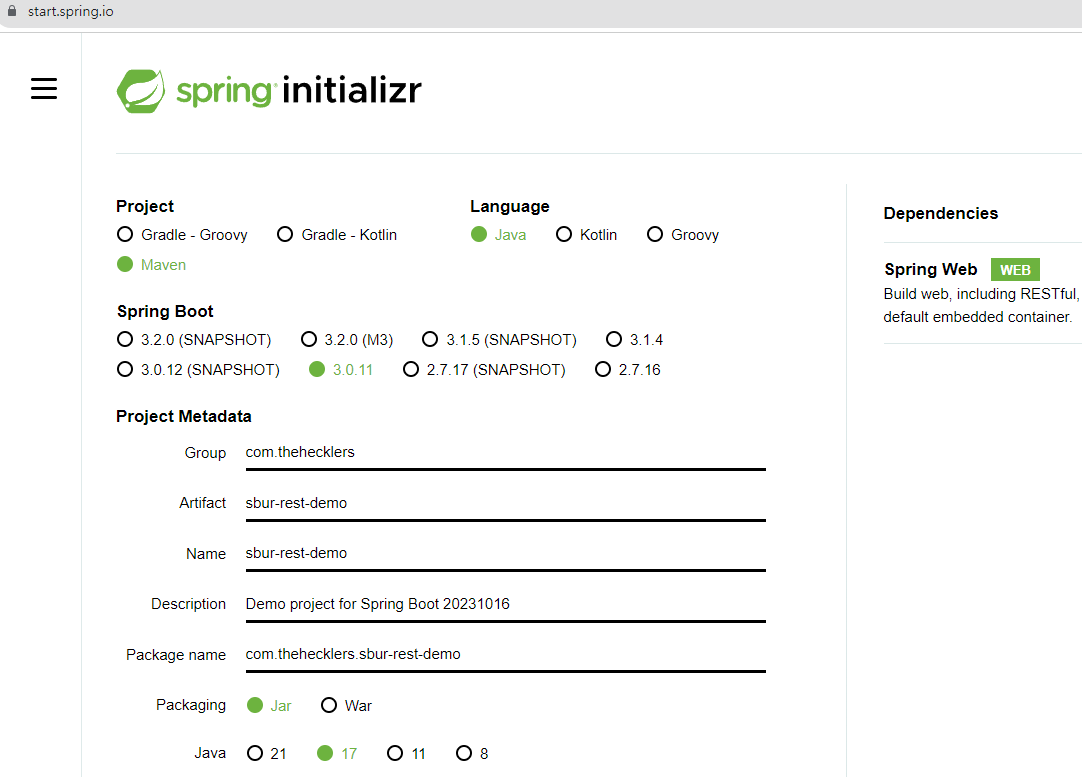Click the green WEB tag badge
Viewport: 1082px width, 777px height.
[x=1015, y=270]
